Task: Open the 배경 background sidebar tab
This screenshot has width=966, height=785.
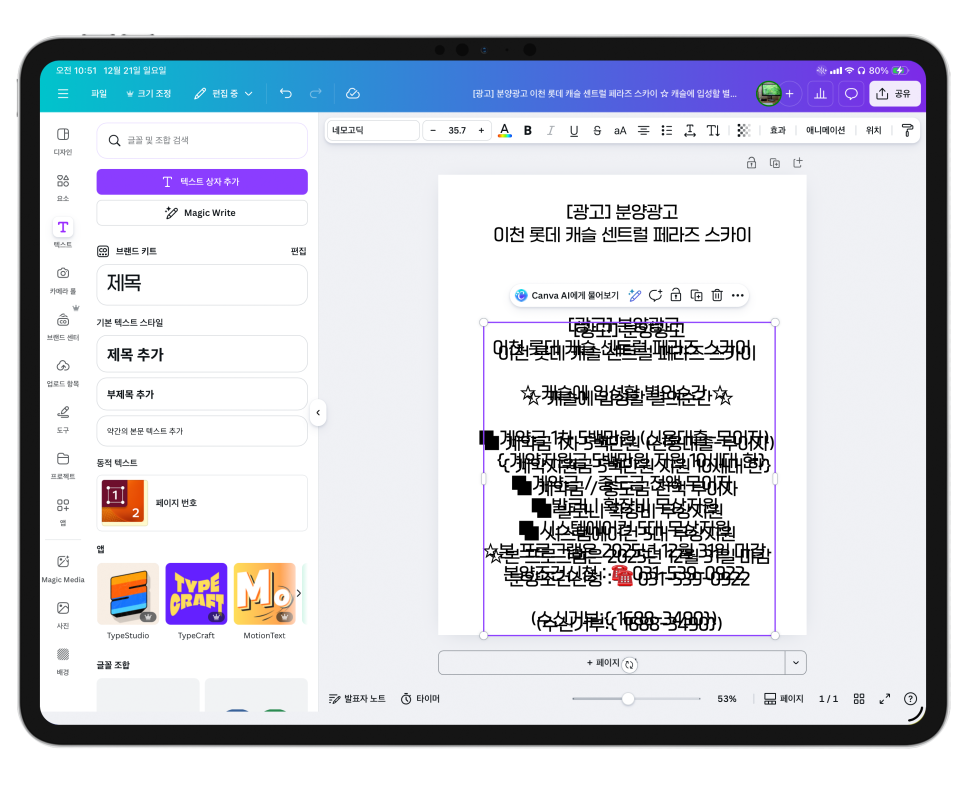Action: coord(63,661)
